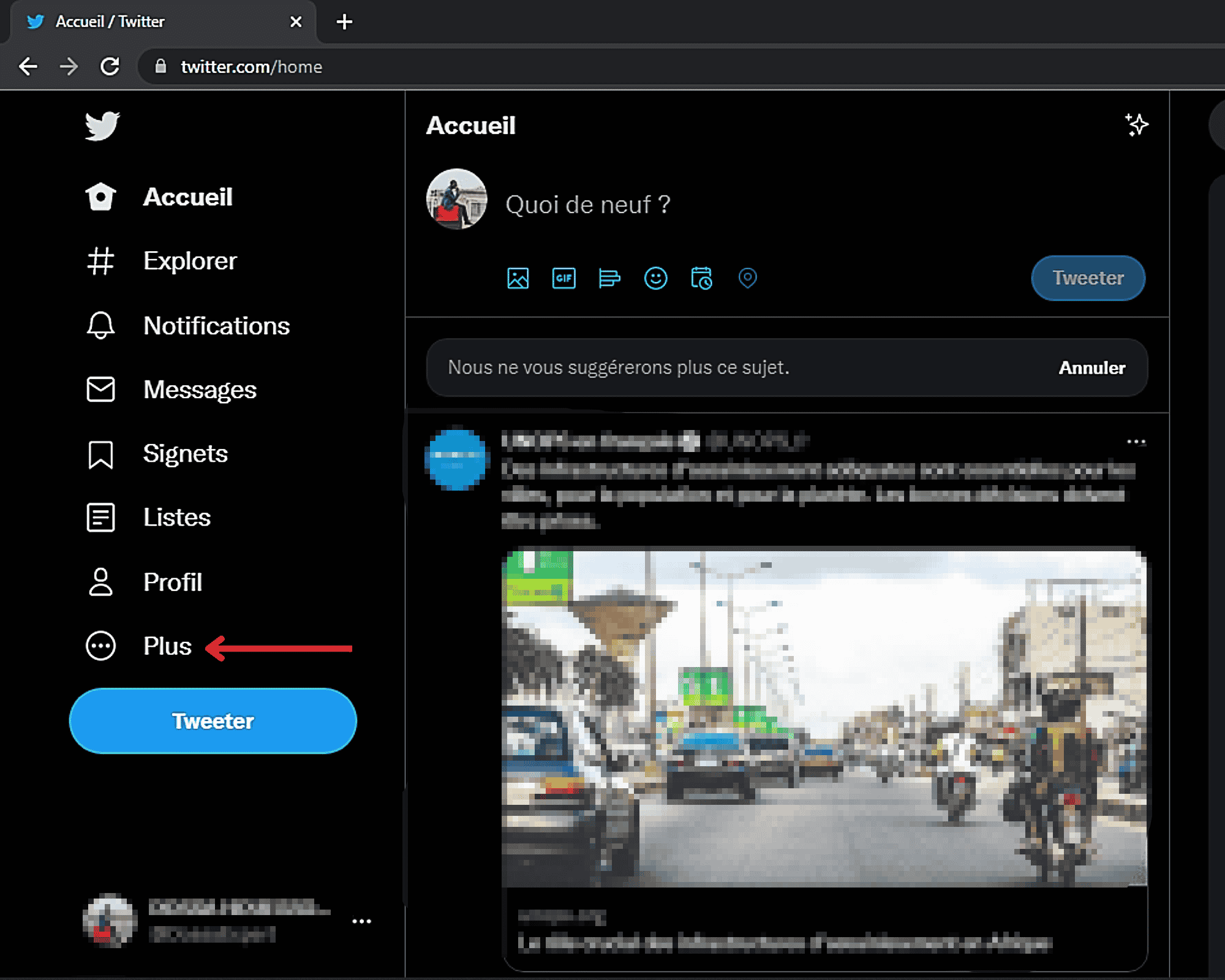Click the browser forward arrow
Image resolution: width=1225 pixels, height=980 pixels.
point(69,66)
